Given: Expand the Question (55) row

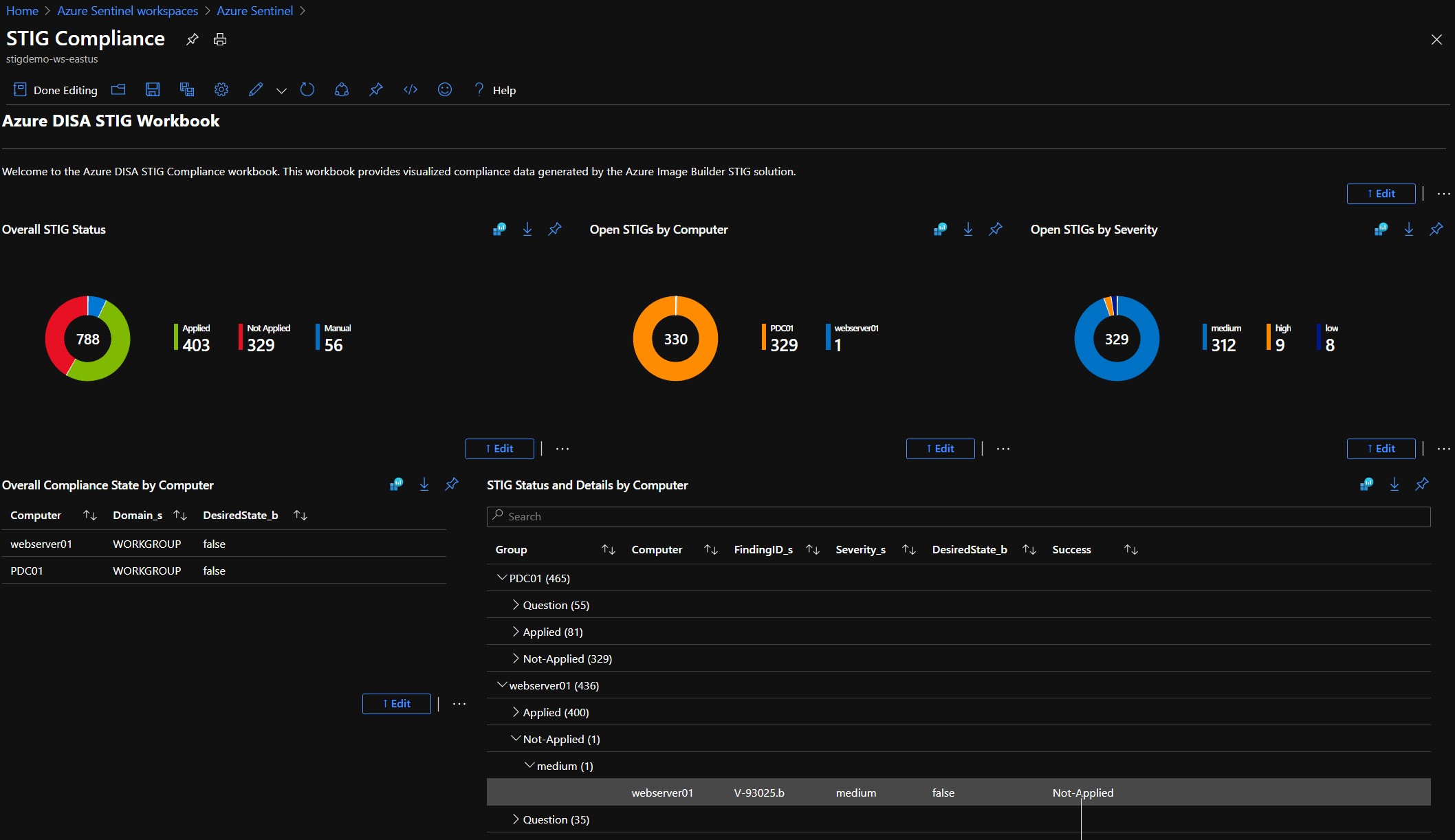Looking at the screenshot, I should pyautogui.click(x=516, y=604).
